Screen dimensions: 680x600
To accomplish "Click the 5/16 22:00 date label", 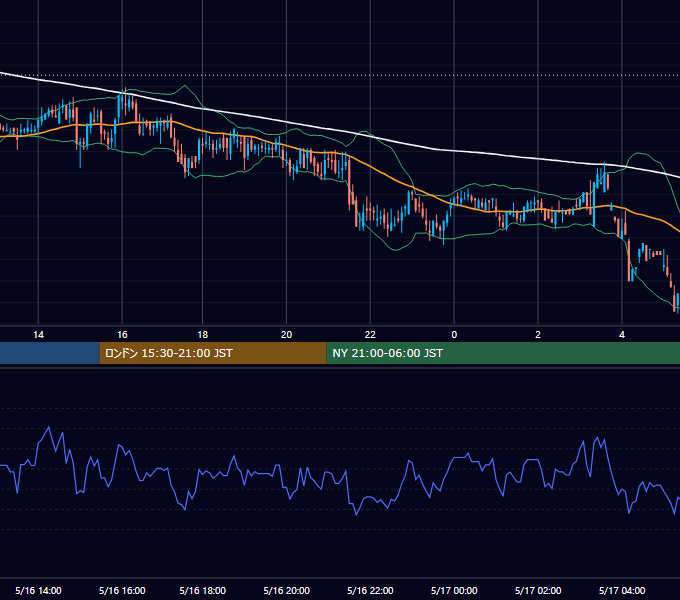I will click(x=370, y=590).
